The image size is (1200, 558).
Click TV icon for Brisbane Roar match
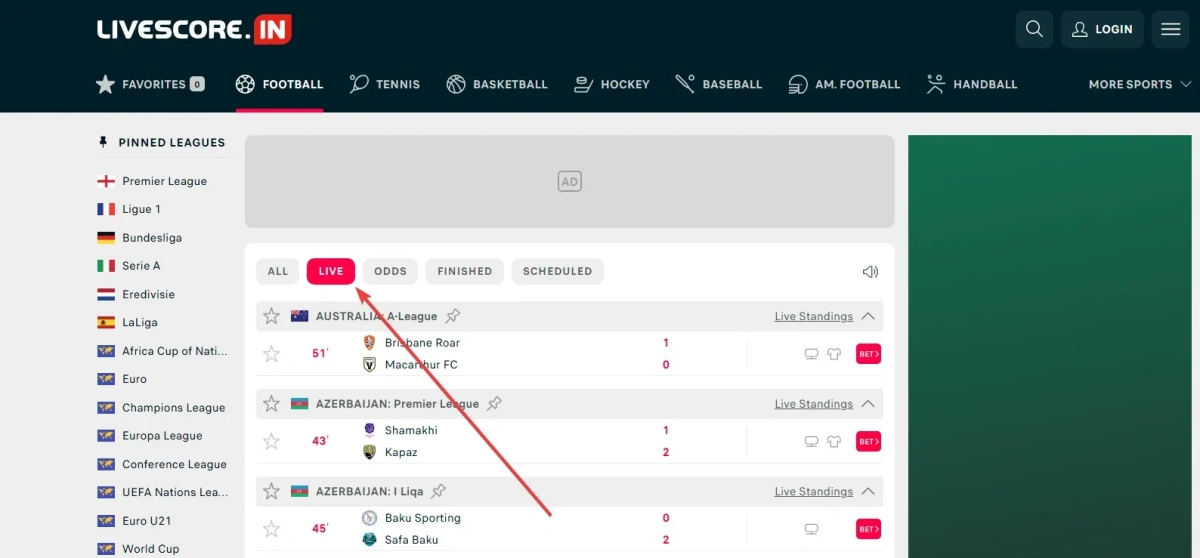812,354
